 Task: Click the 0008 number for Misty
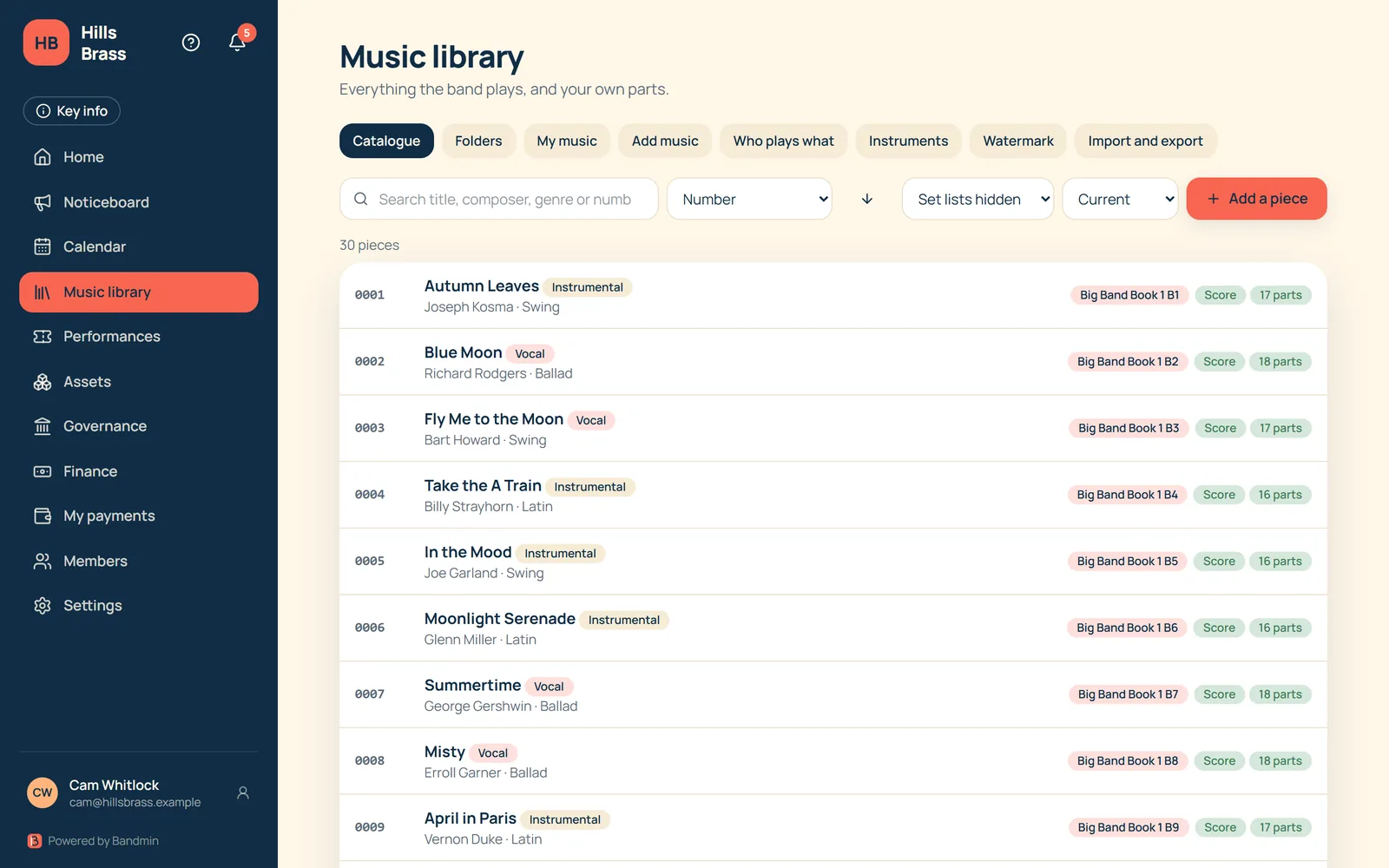pos(370,761)
